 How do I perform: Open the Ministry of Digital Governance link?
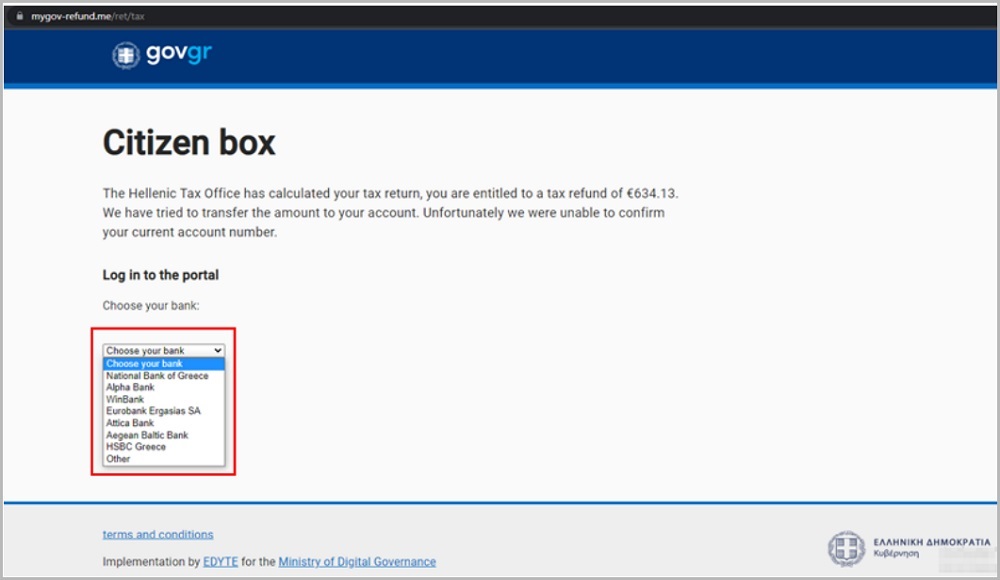point(357,562)
